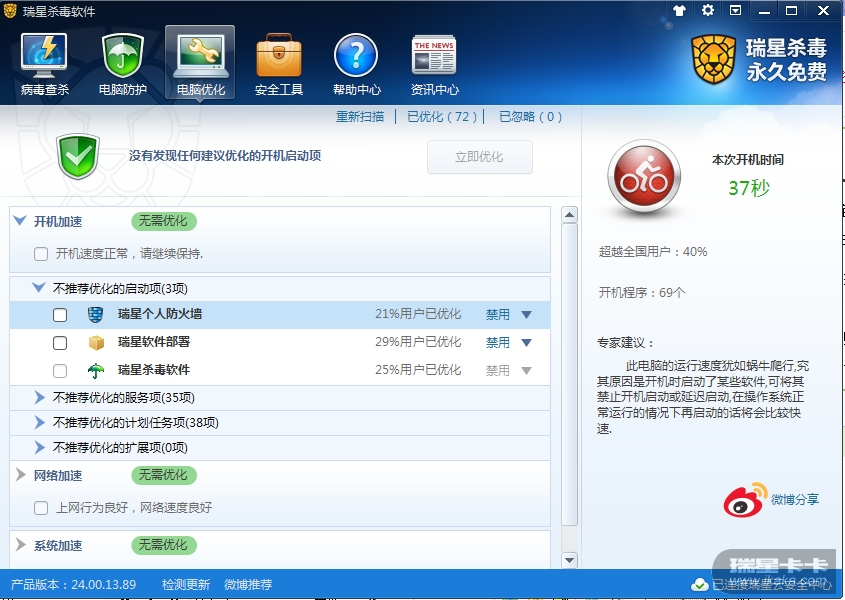Image resolution: width=845 pixels, height=600 pixels.
Task: Tick the 瑞星个人防火墙 checkbox
Action: (x=60, y=315)
